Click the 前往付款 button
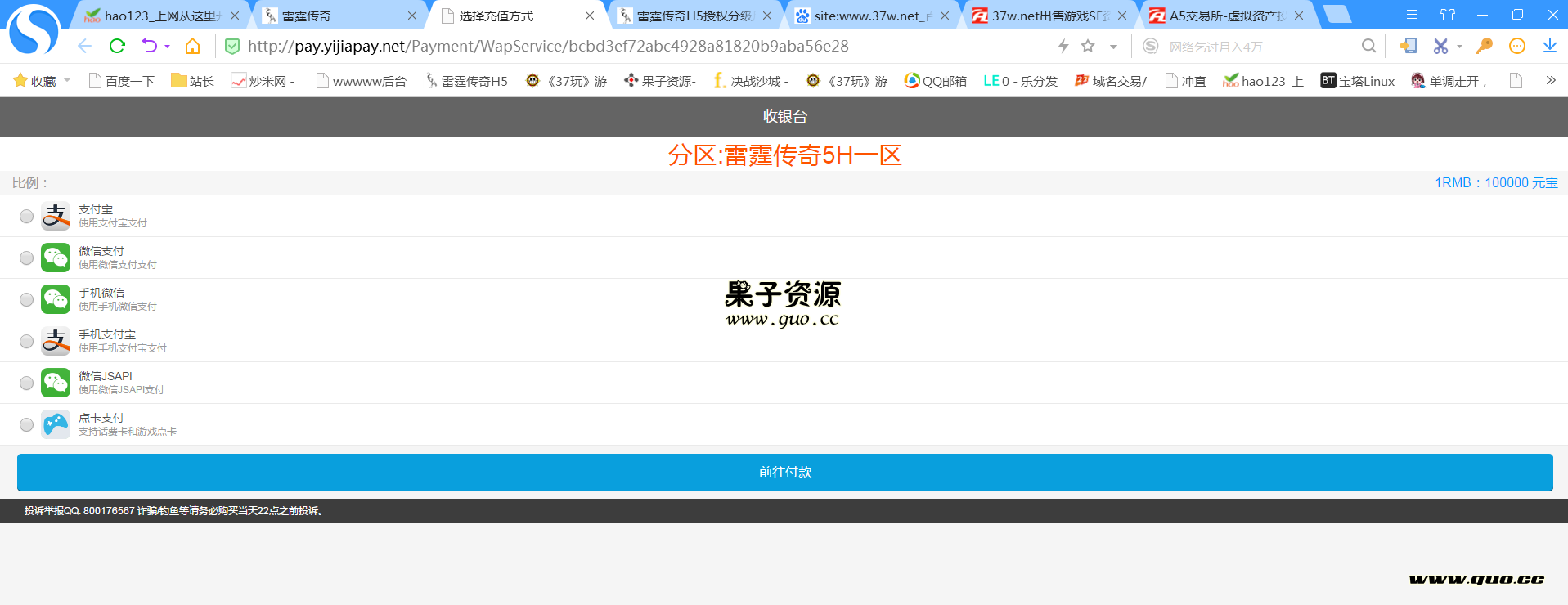The height and width of the screenshot is (605, 1568). click(x=784, y=472)
